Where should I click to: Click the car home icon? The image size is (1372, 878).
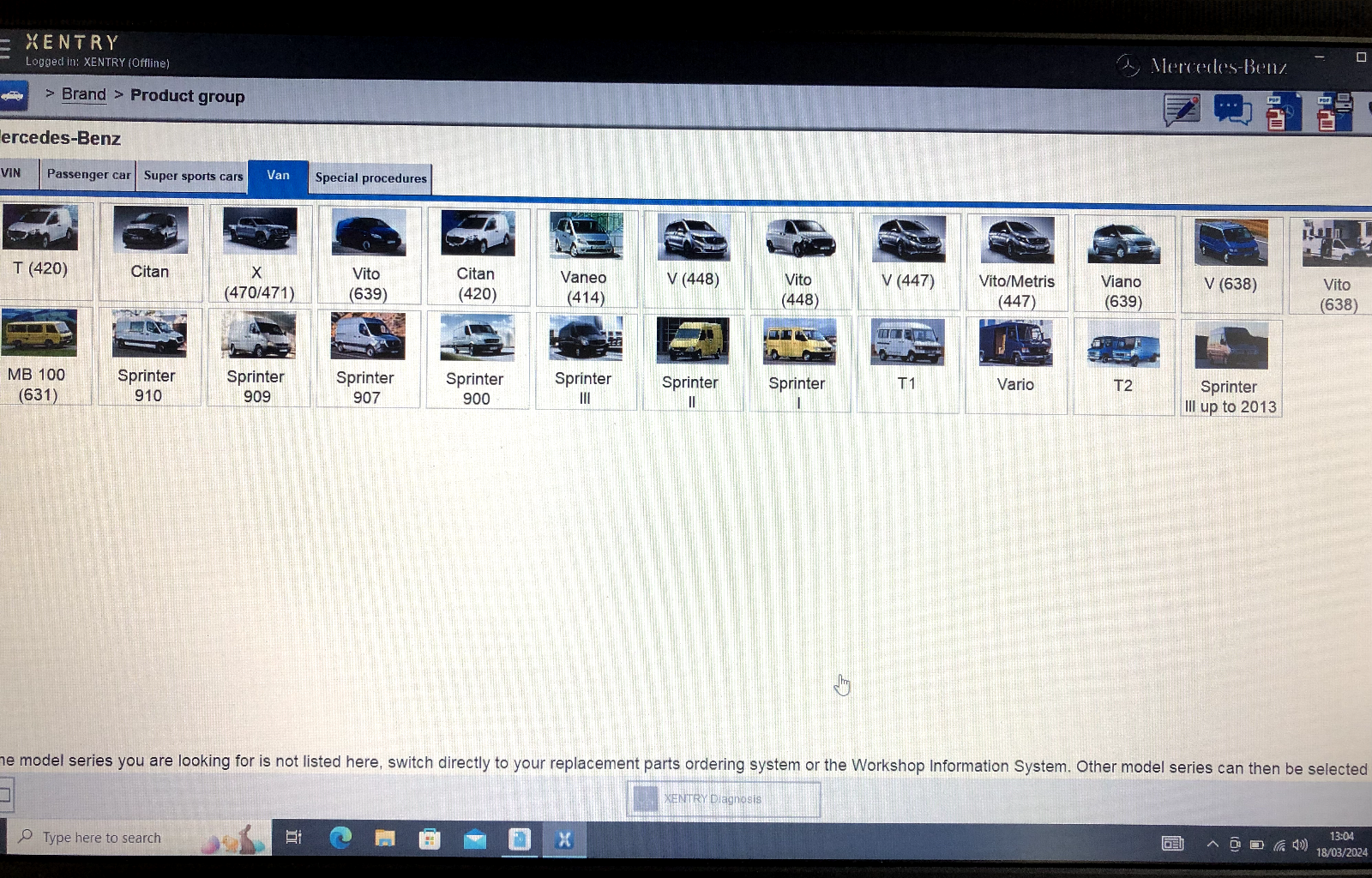tap(13, 95)
